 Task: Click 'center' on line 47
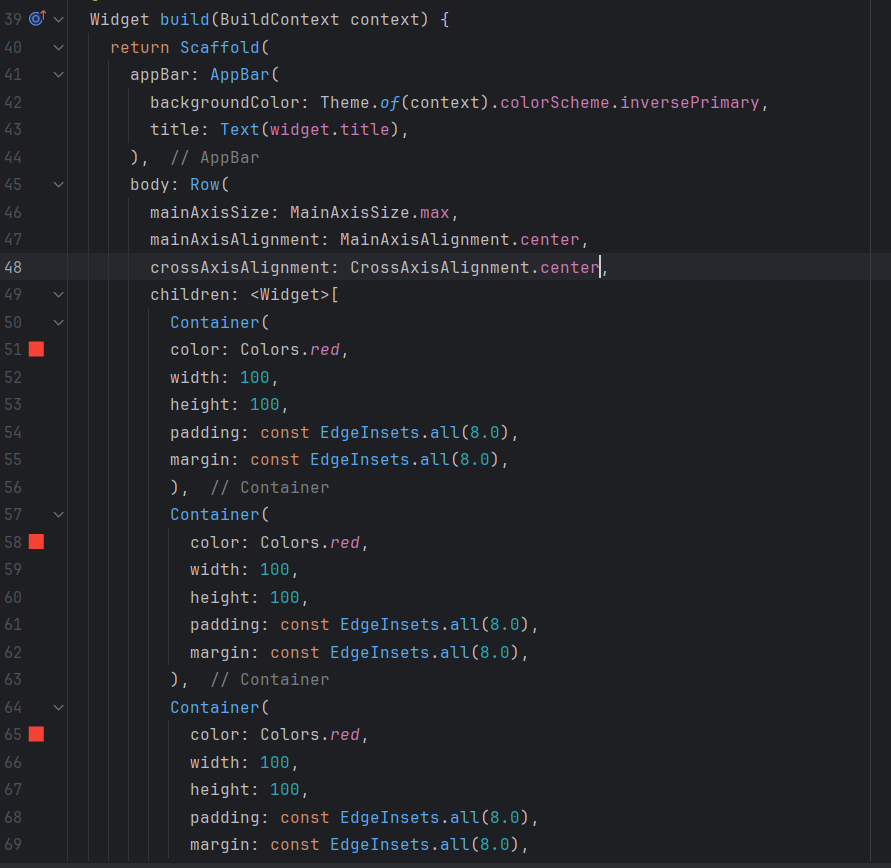(x=549, y=240)
